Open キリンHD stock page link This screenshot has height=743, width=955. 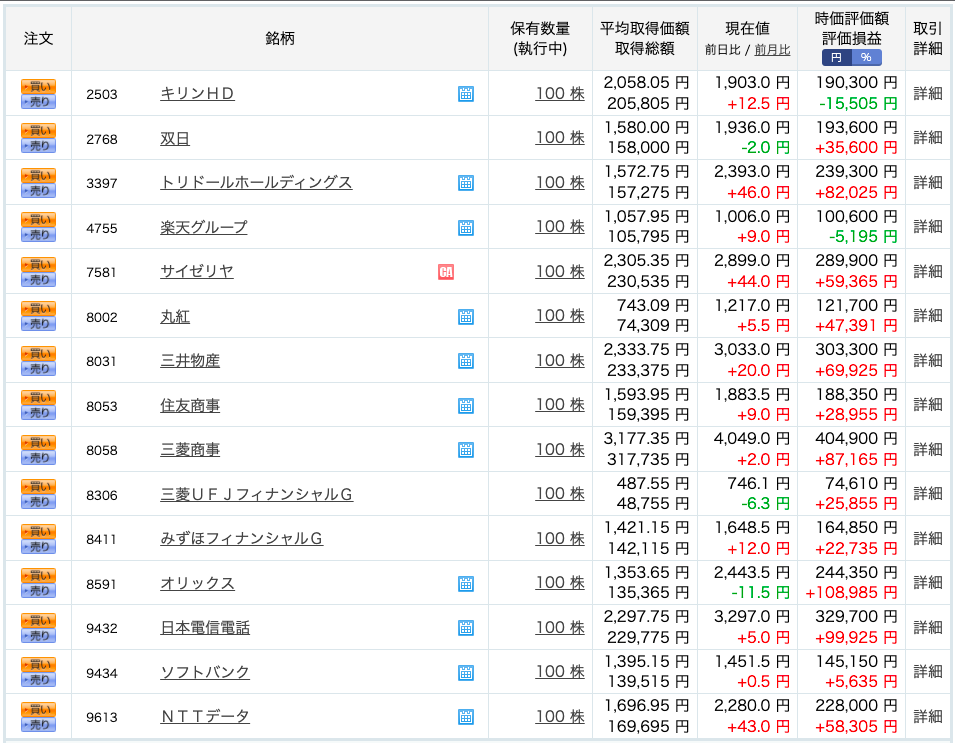[197, 93]
